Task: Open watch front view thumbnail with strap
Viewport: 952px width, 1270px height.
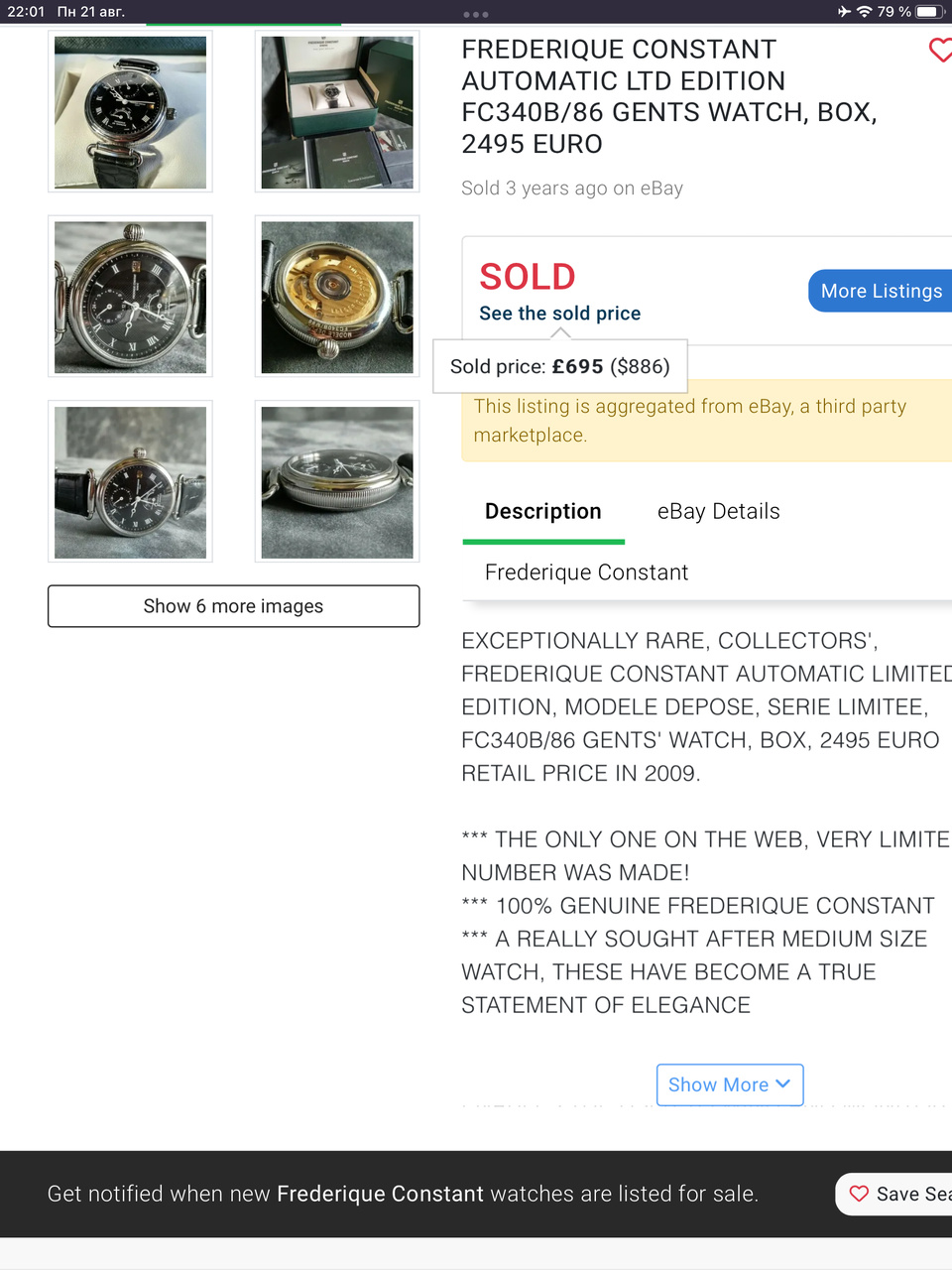Action: (x=130, y=112)
